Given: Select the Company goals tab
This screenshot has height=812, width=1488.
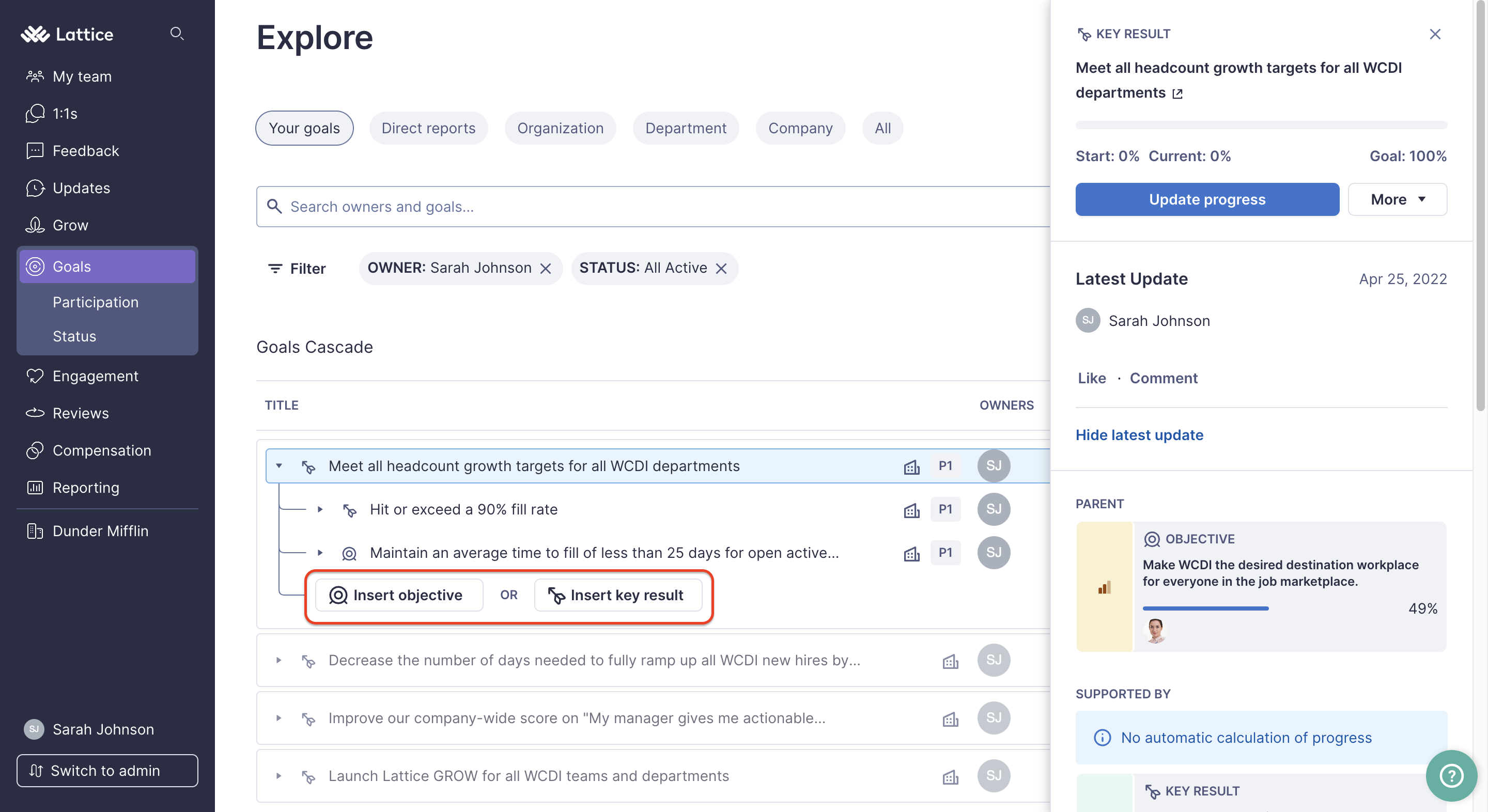Looking at the screenshot, I should pos(801,128).
